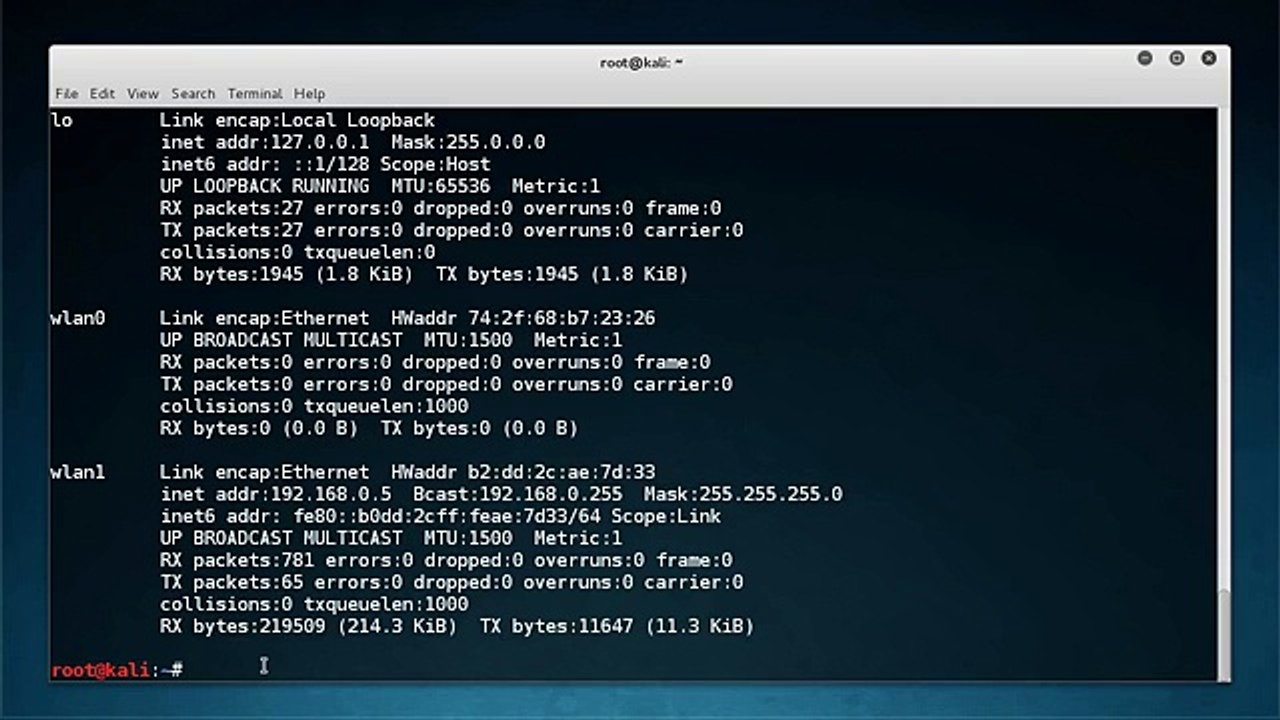This screenshot has width=1280, height=720.
Task: Open the Help menu
Action: [x=309, y=93]
